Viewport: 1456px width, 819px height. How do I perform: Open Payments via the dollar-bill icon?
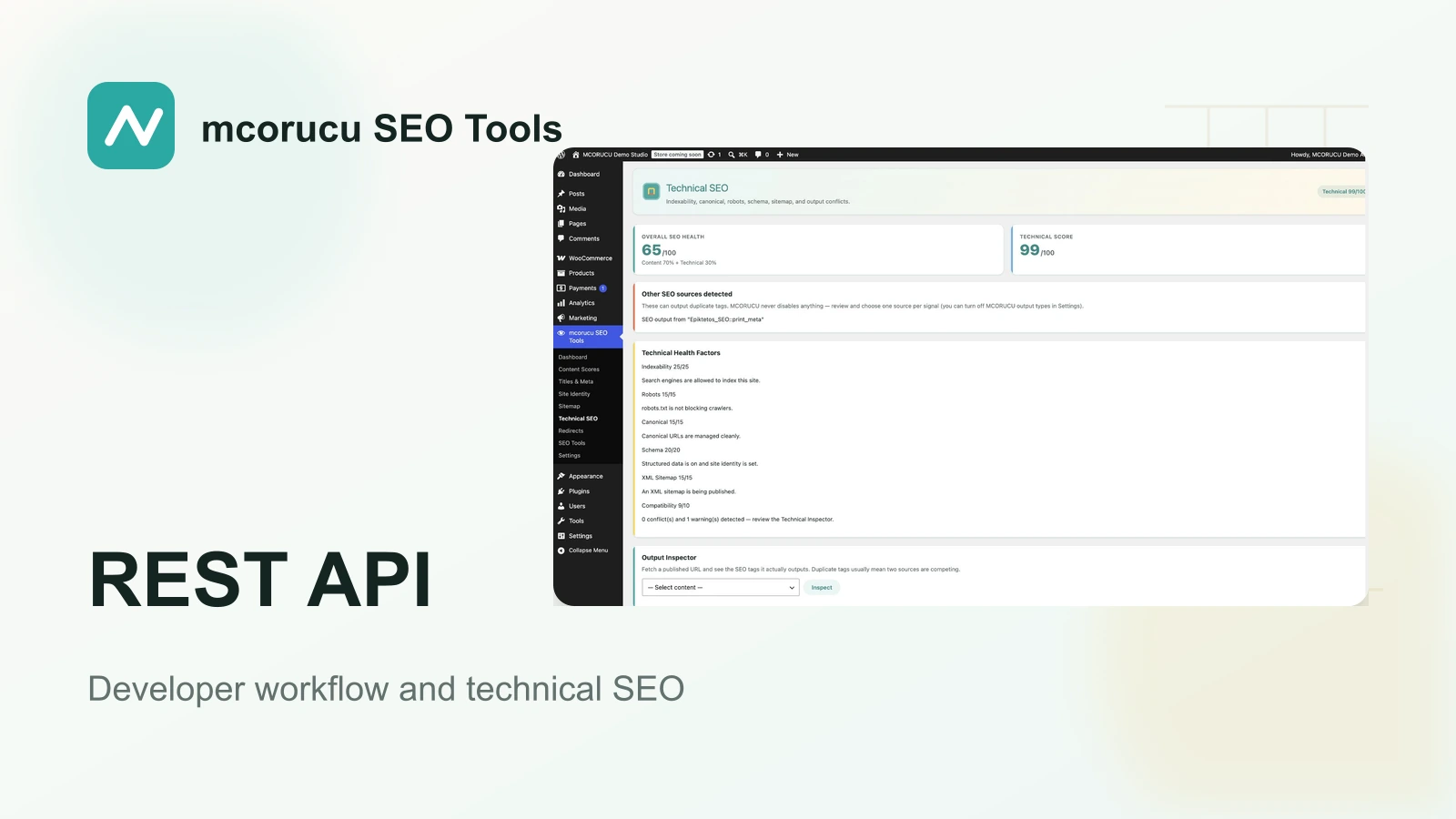pos(561,288)
